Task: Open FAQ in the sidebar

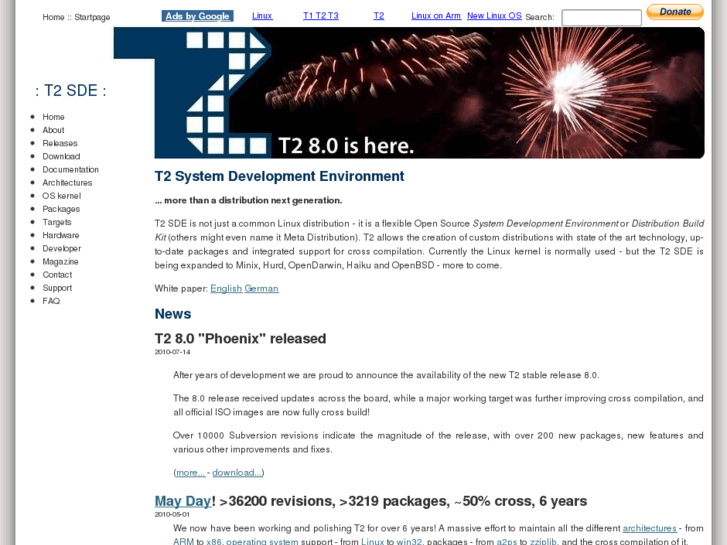Action: [51, 301]
